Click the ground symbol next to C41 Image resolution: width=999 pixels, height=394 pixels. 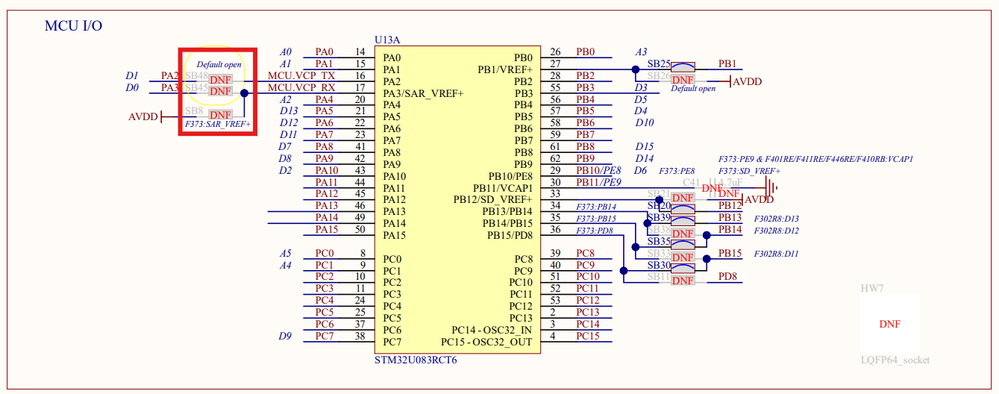[771, 187]
